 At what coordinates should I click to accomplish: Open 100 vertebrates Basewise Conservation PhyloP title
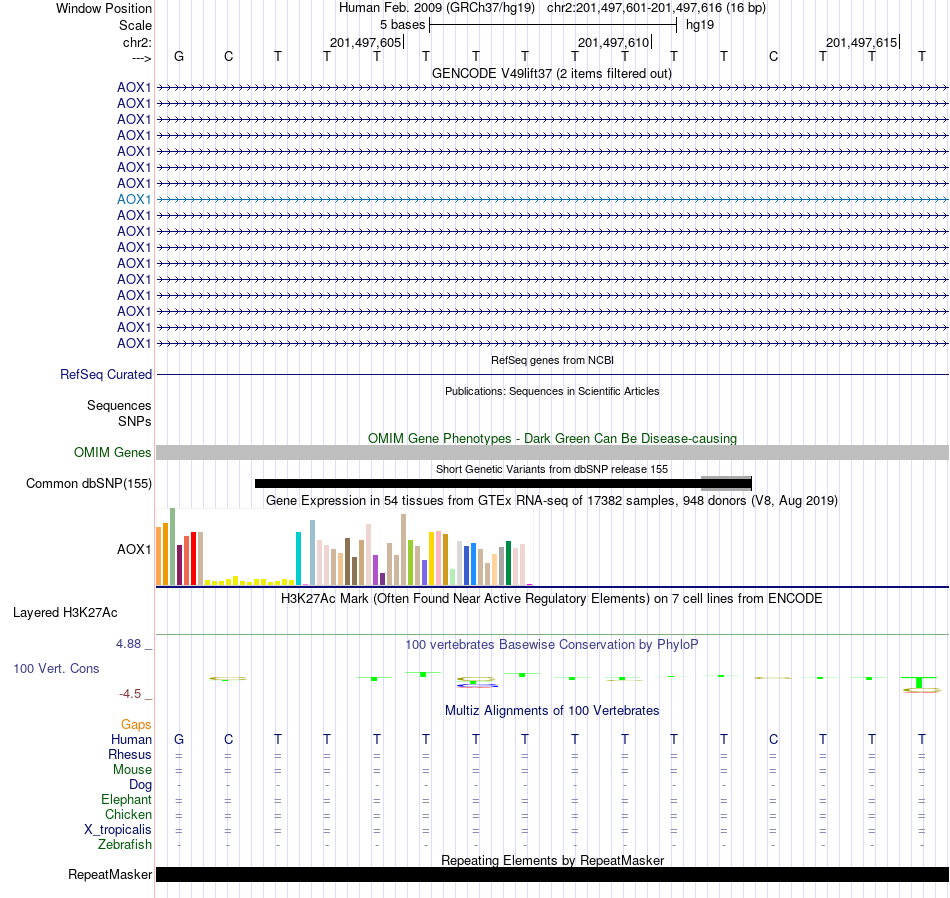point(552,645)
